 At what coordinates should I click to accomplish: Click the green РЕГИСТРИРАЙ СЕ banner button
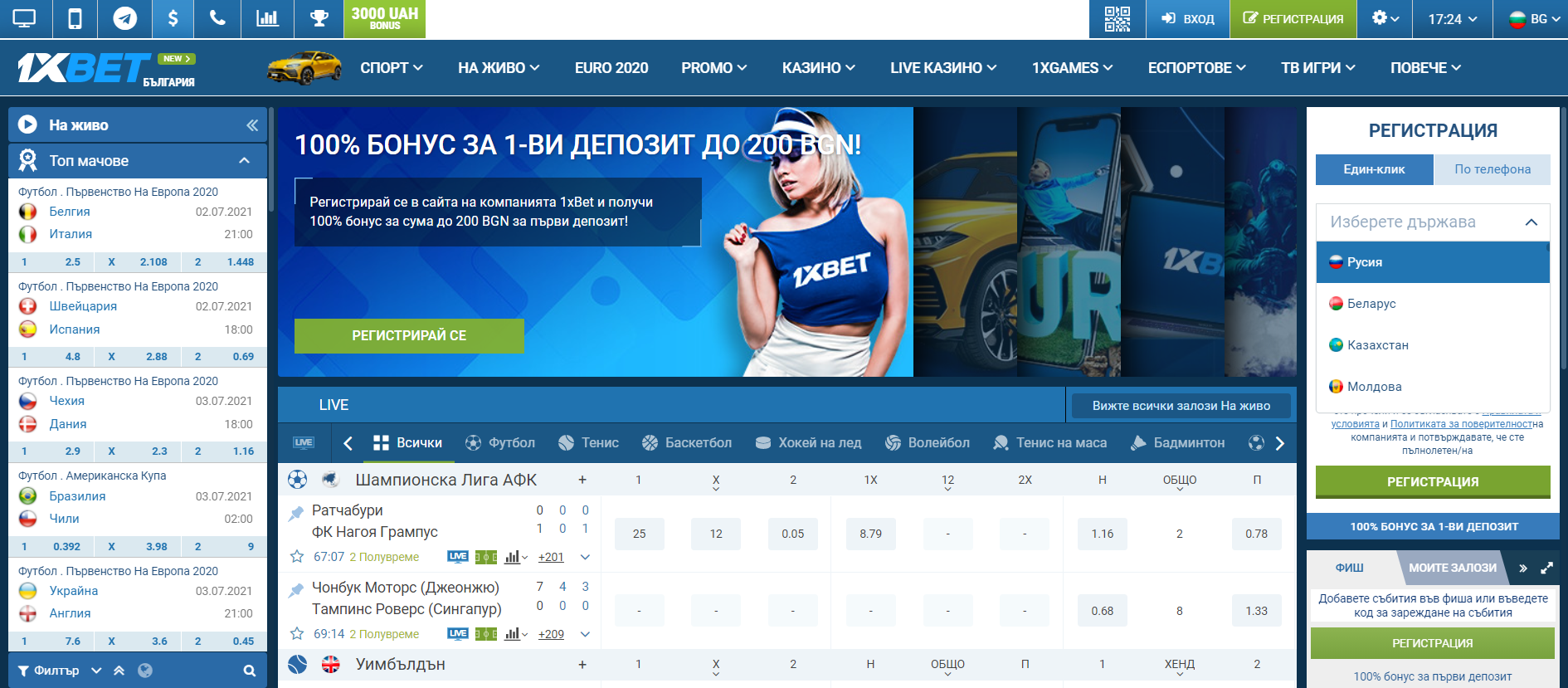409,335
